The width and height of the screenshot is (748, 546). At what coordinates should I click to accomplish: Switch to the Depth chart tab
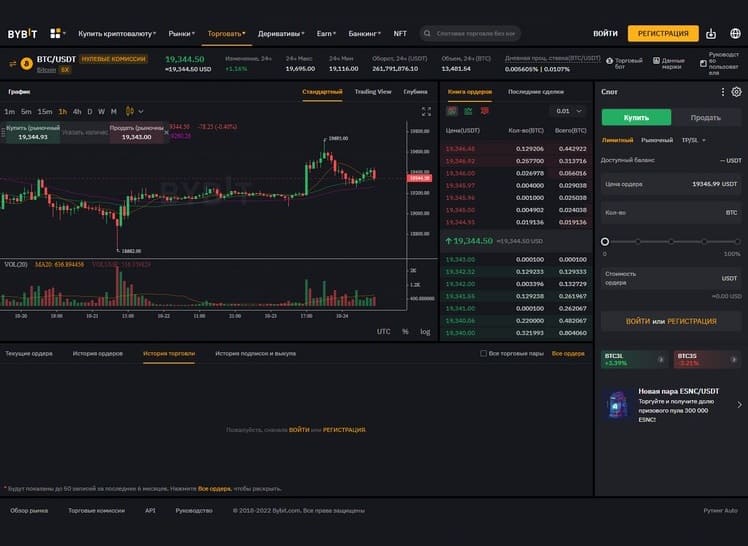415,92
